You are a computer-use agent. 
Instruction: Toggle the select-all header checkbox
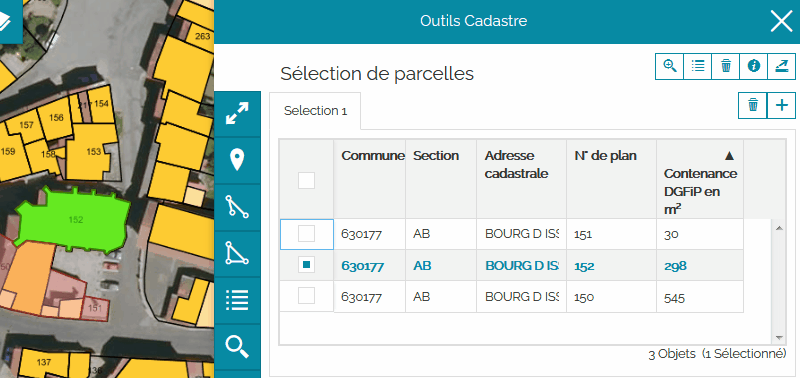pos(307,180)
